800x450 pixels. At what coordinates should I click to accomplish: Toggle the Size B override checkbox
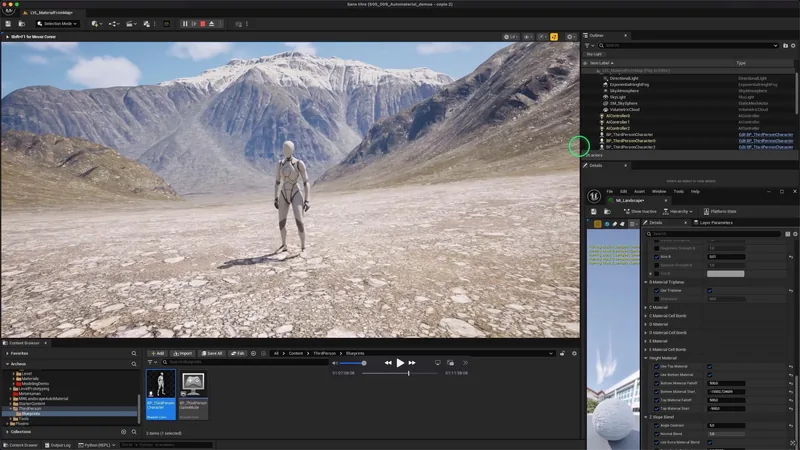(x=657, y=257)
